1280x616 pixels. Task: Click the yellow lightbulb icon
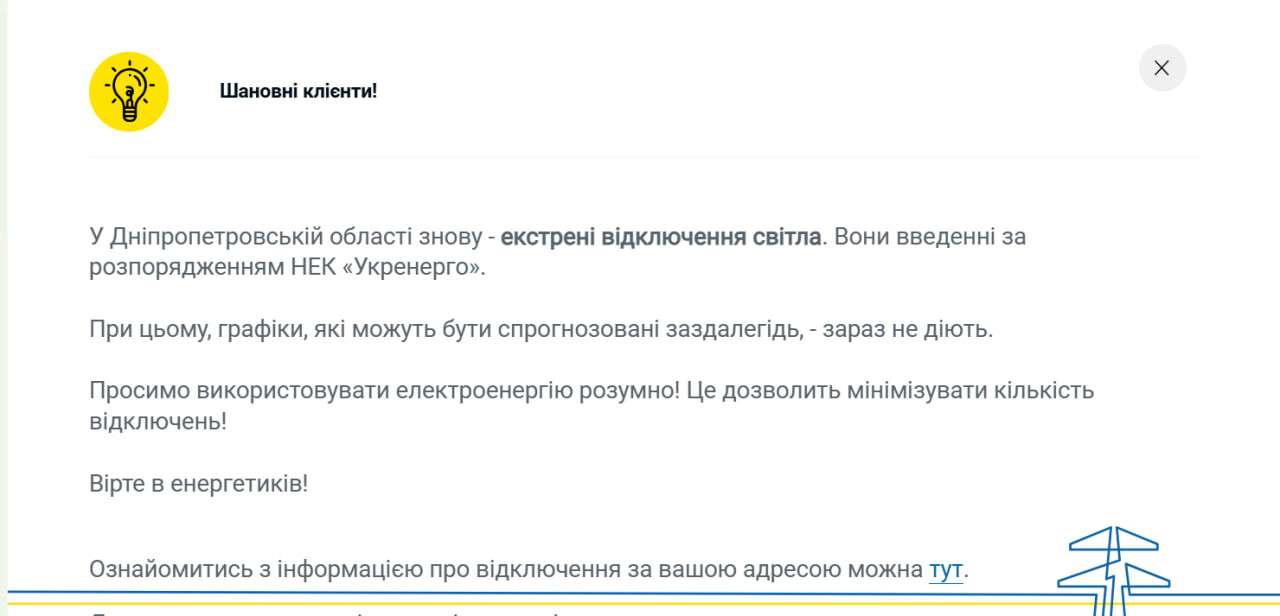point(129,89)
